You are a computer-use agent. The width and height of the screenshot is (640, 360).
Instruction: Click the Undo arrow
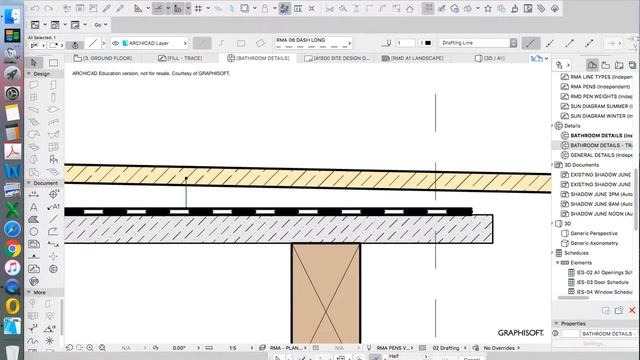[35, 9]
